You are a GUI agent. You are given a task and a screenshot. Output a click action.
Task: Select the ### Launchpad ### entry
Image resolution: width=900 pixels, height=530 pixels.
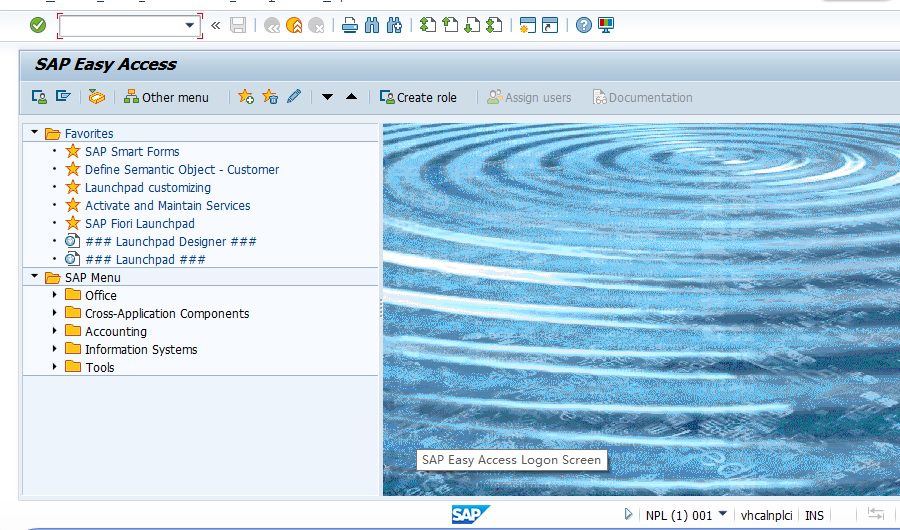(145, 260)
